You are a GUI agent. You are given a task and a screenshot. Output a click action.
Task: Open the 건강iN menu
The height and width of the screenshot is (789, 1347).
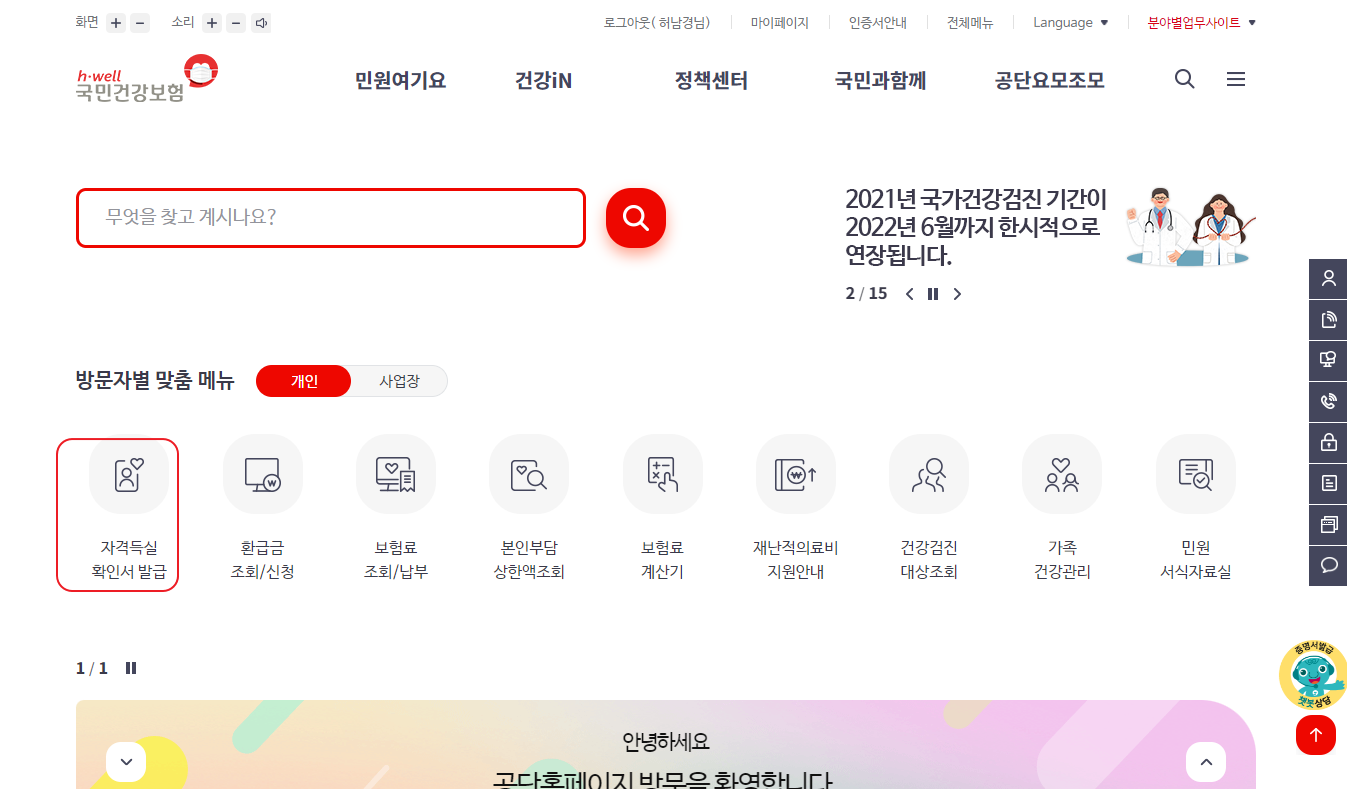pyautogui.click(x=543, y=81)
